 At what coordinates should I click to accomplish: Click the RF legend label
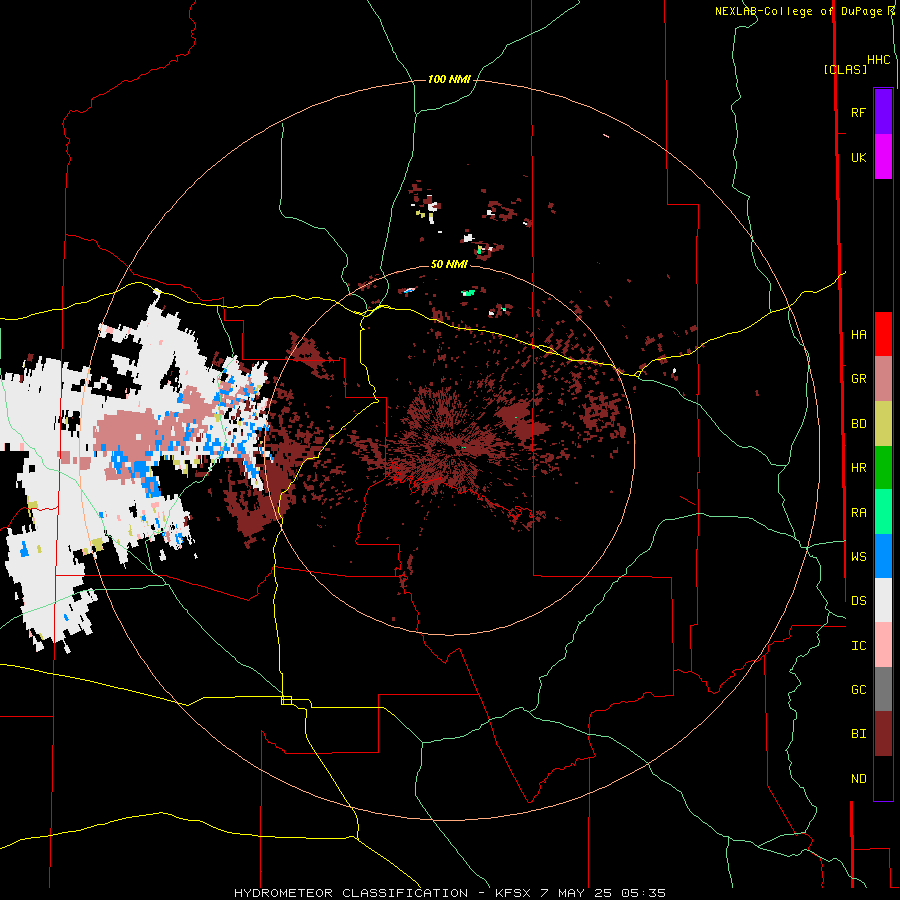pyautogui.click(x=858, y=112)
